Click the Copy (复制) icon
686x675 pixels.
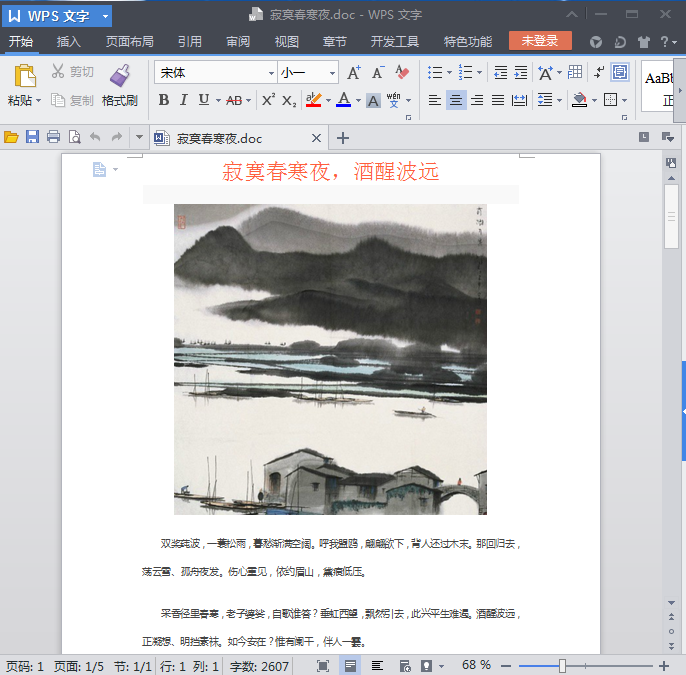[58, 100]
